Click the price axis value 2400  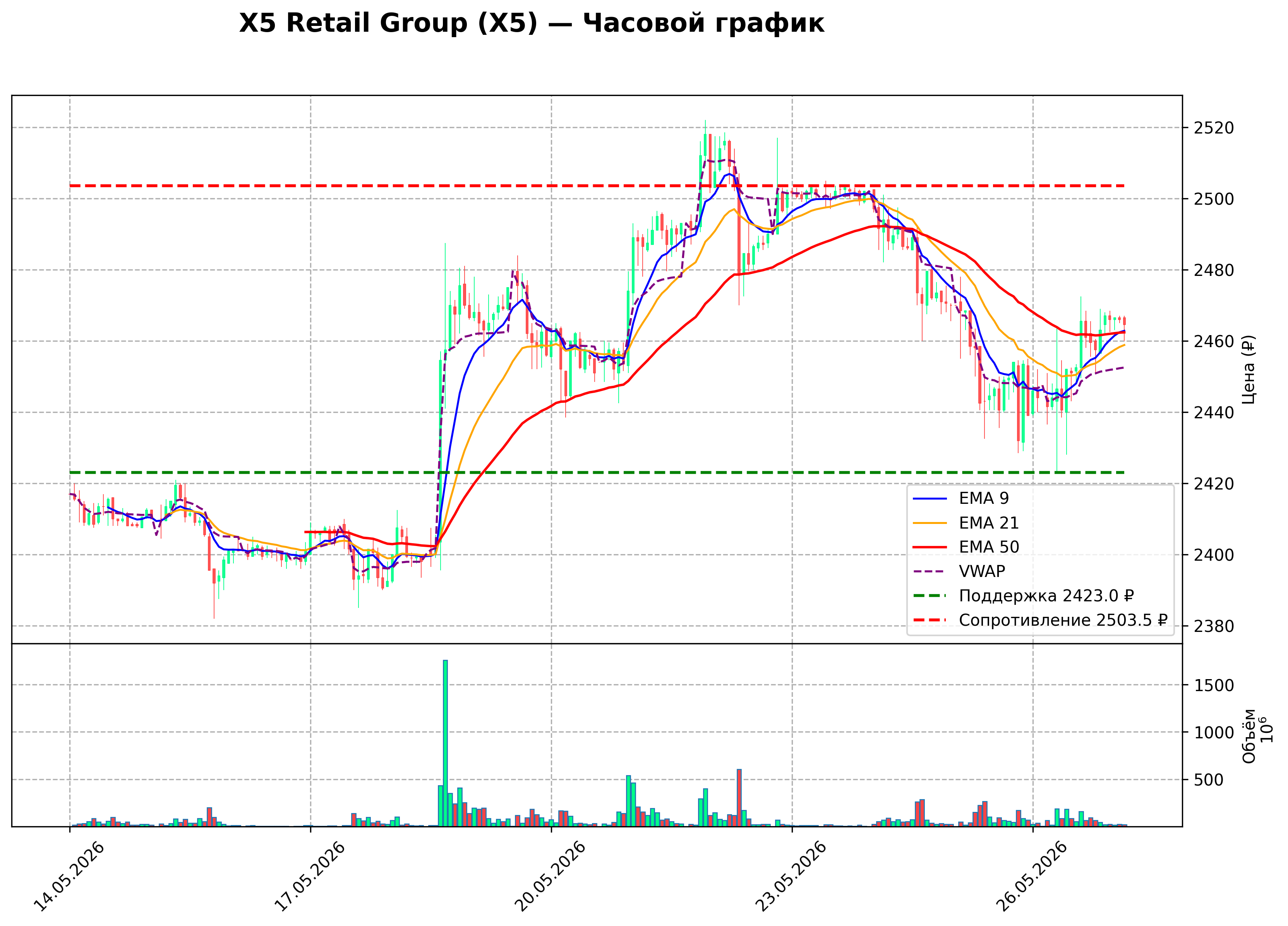click(1215, 555)
